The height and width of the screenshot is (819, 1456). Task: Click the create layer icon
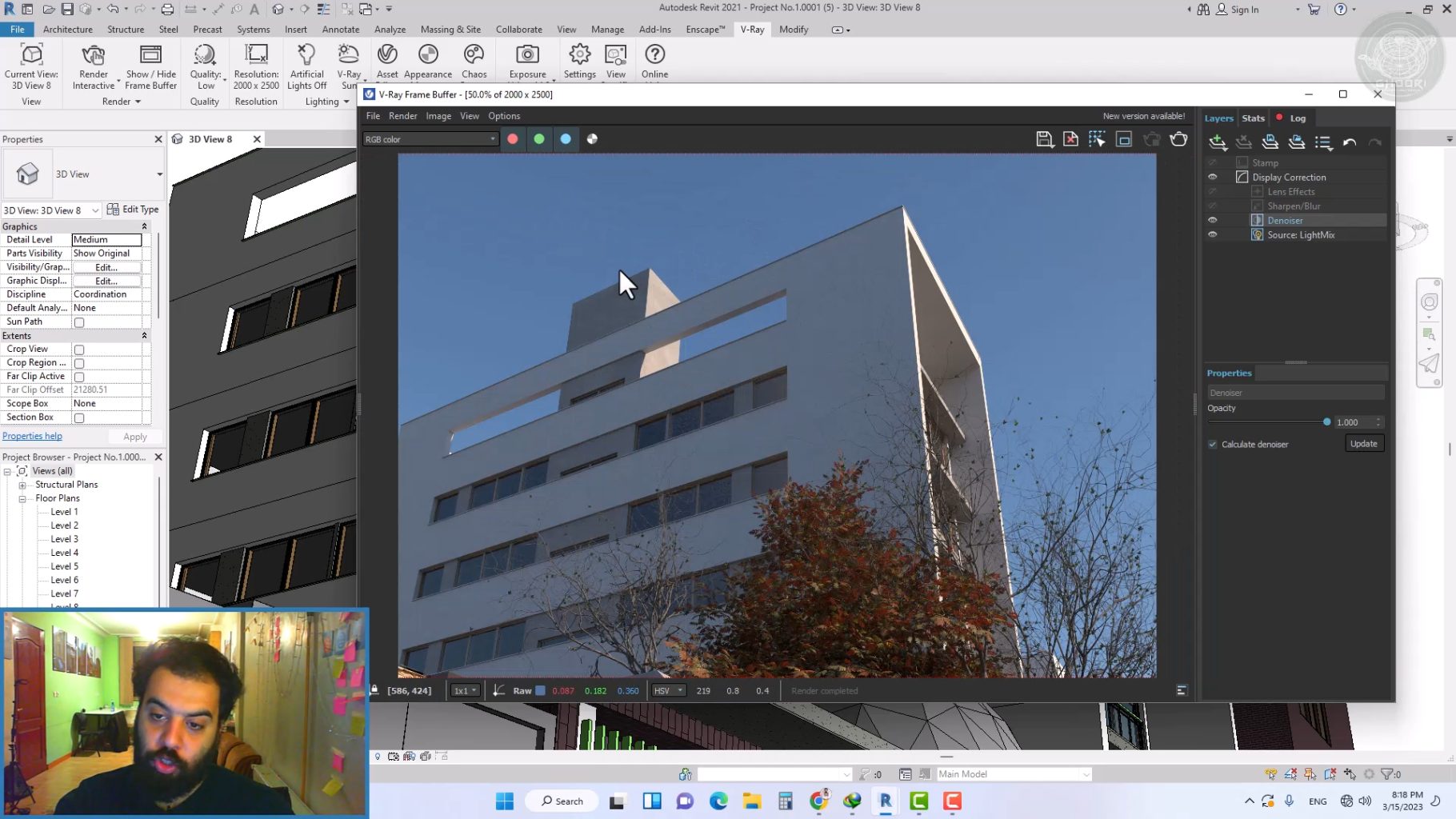click(x=1218, y=142)
